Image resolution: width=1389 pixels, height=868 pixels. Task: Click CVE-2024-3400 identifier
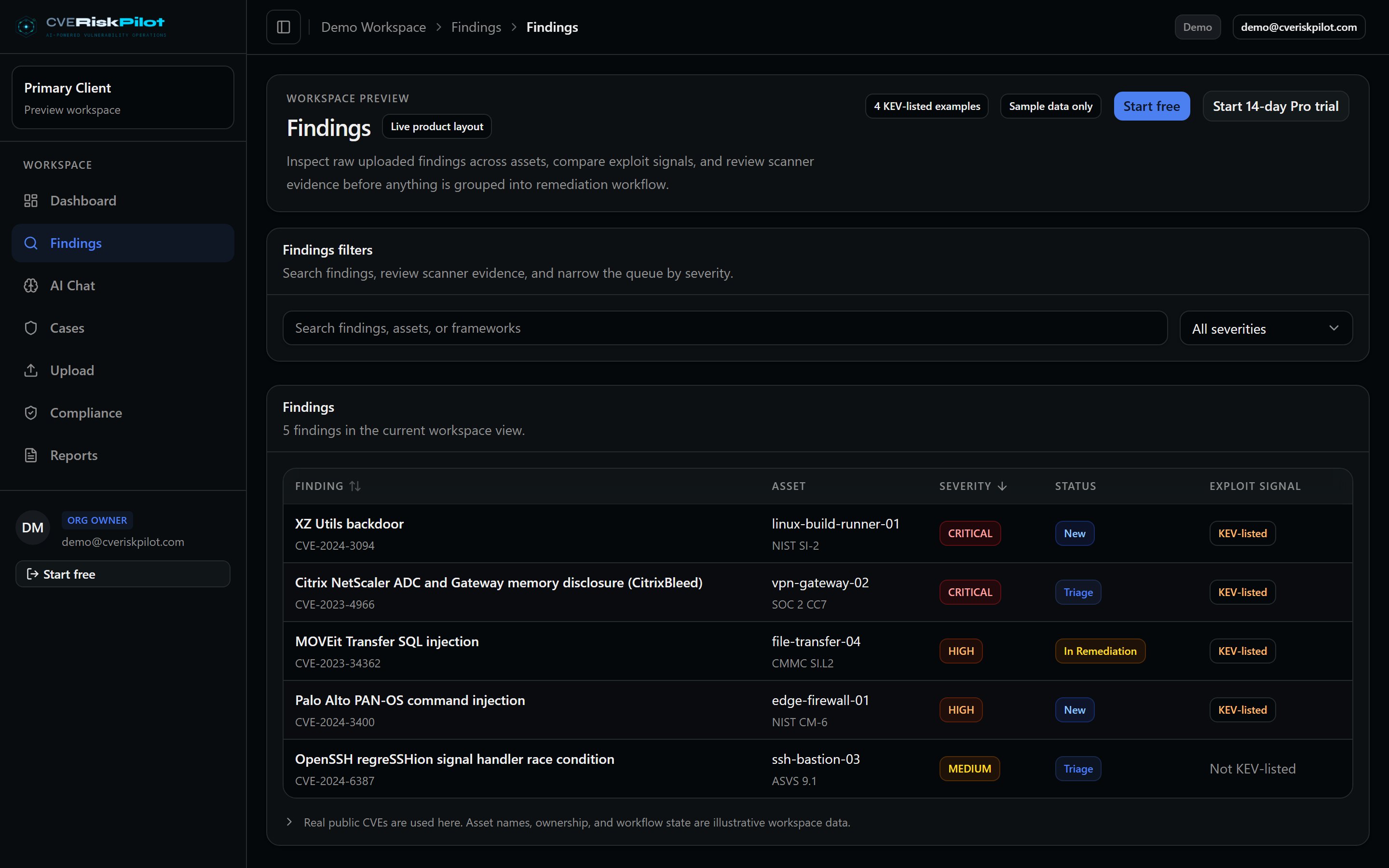pyautogui.click(x=335, y=722)
